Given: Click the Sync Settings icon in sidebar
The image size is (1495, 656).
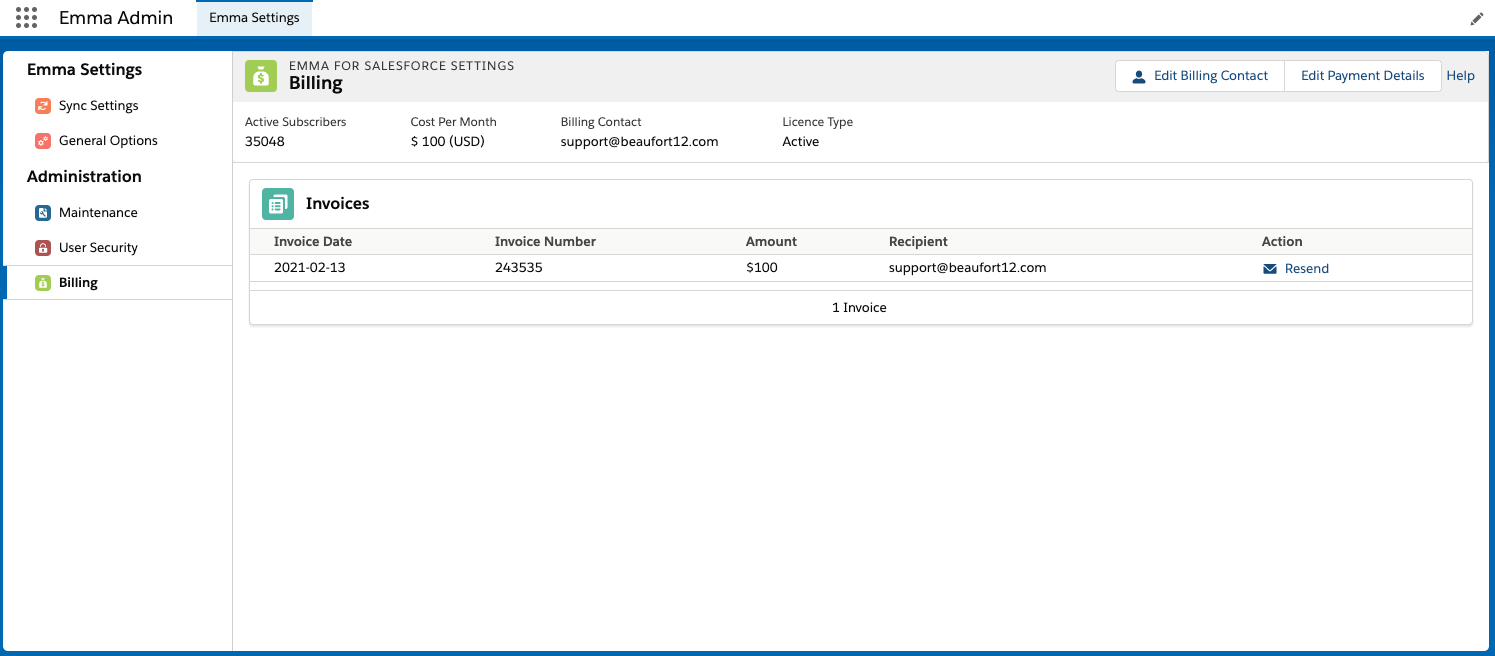Looking at the screenshot, I should 43,106.
